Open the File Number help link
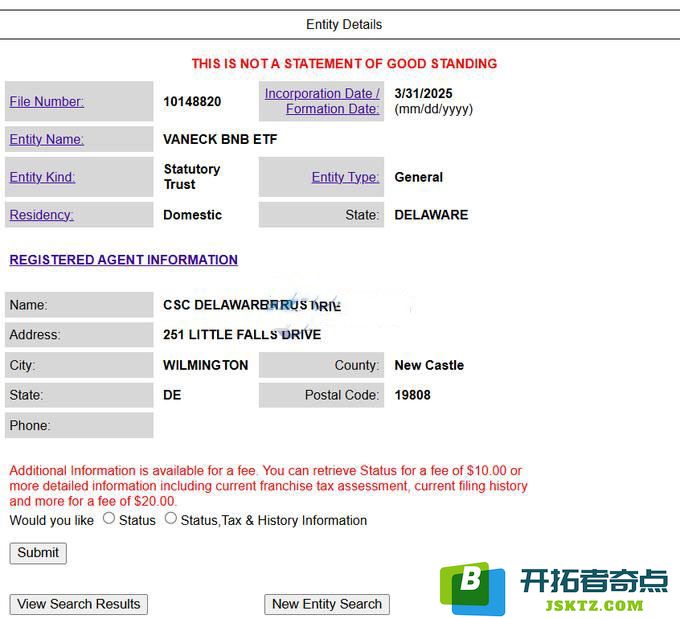 (47, 102)
